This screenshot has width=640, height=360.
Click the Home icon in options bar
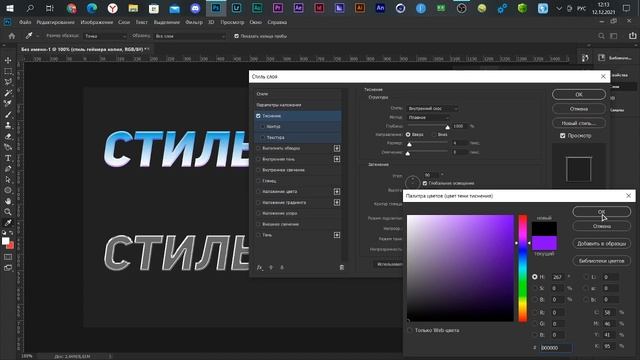coord(12,36)
